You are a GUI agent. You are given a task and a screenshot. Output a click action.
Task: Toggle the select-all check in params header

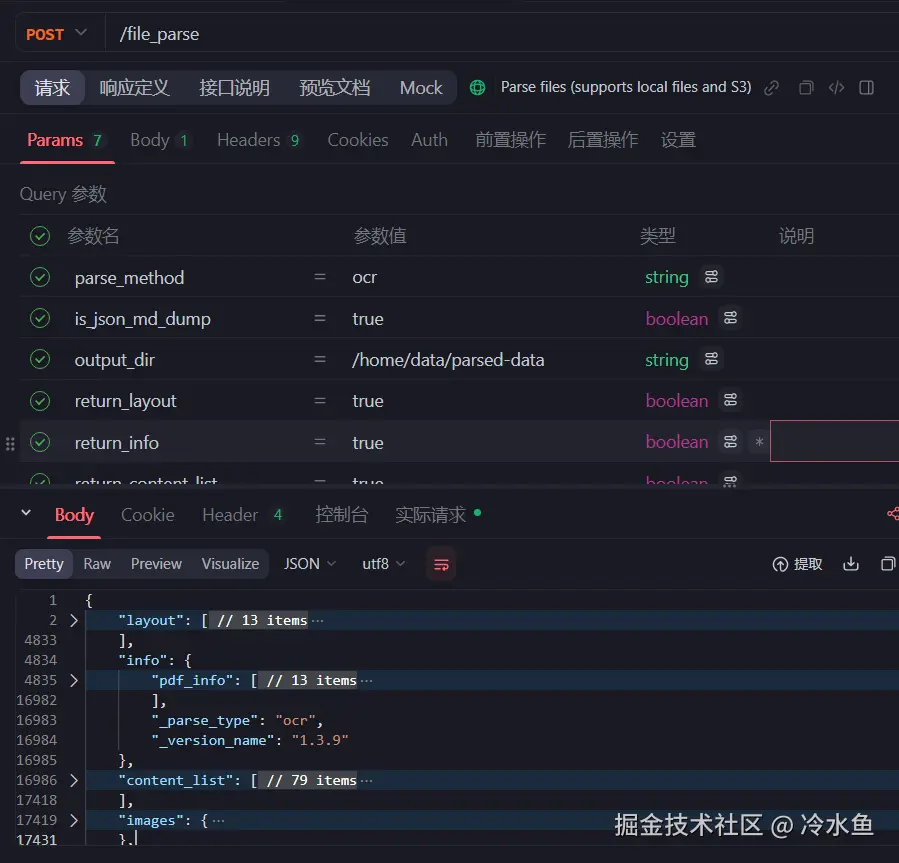(x=40, y=236)
